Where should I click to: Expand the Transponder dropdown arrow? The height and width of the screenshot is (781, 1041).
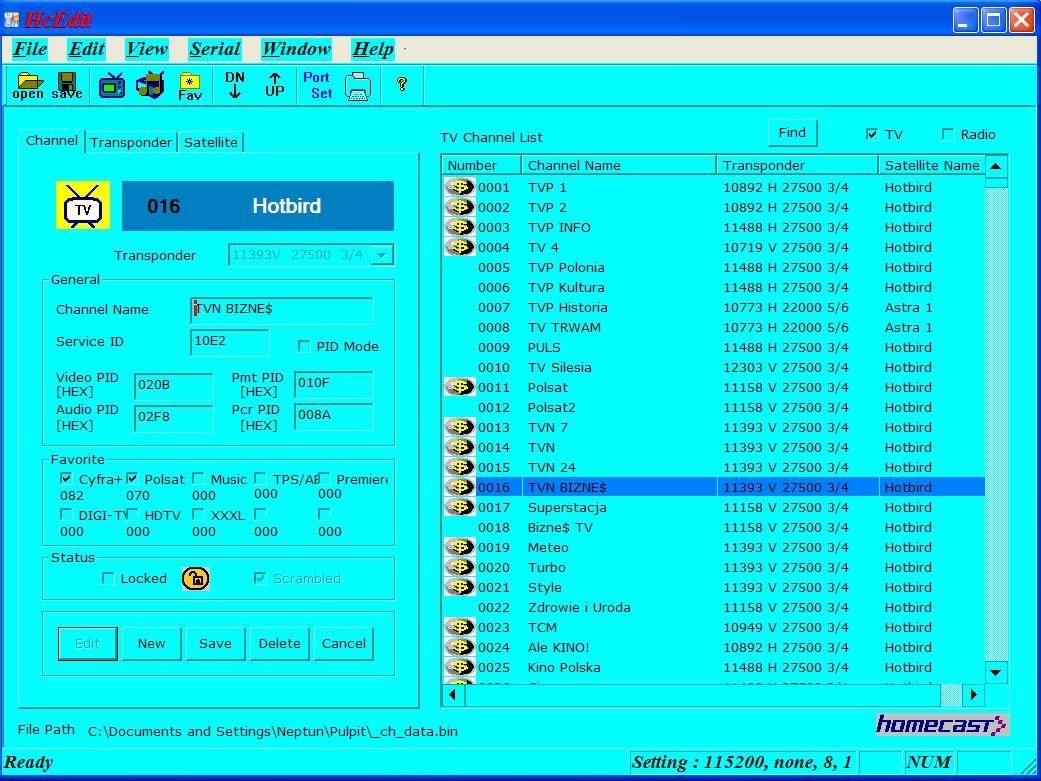pyautogui.click(x=382, y=255)
